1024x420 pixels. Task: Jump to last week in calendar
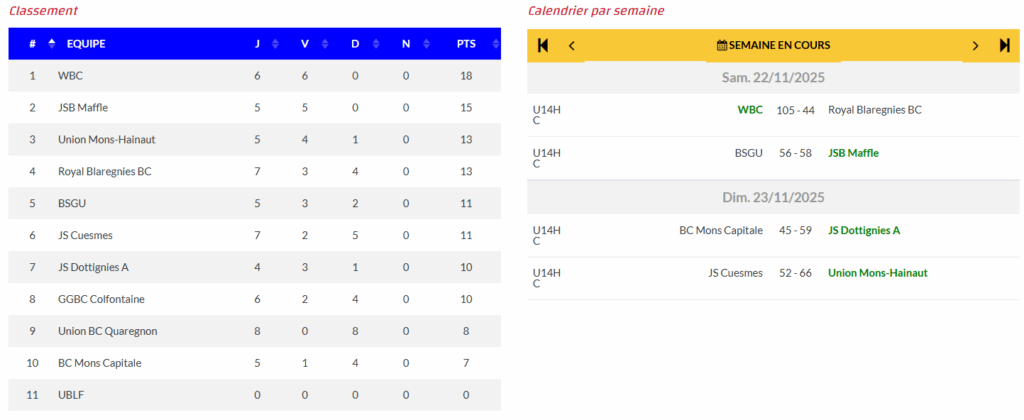[1004, 45]
